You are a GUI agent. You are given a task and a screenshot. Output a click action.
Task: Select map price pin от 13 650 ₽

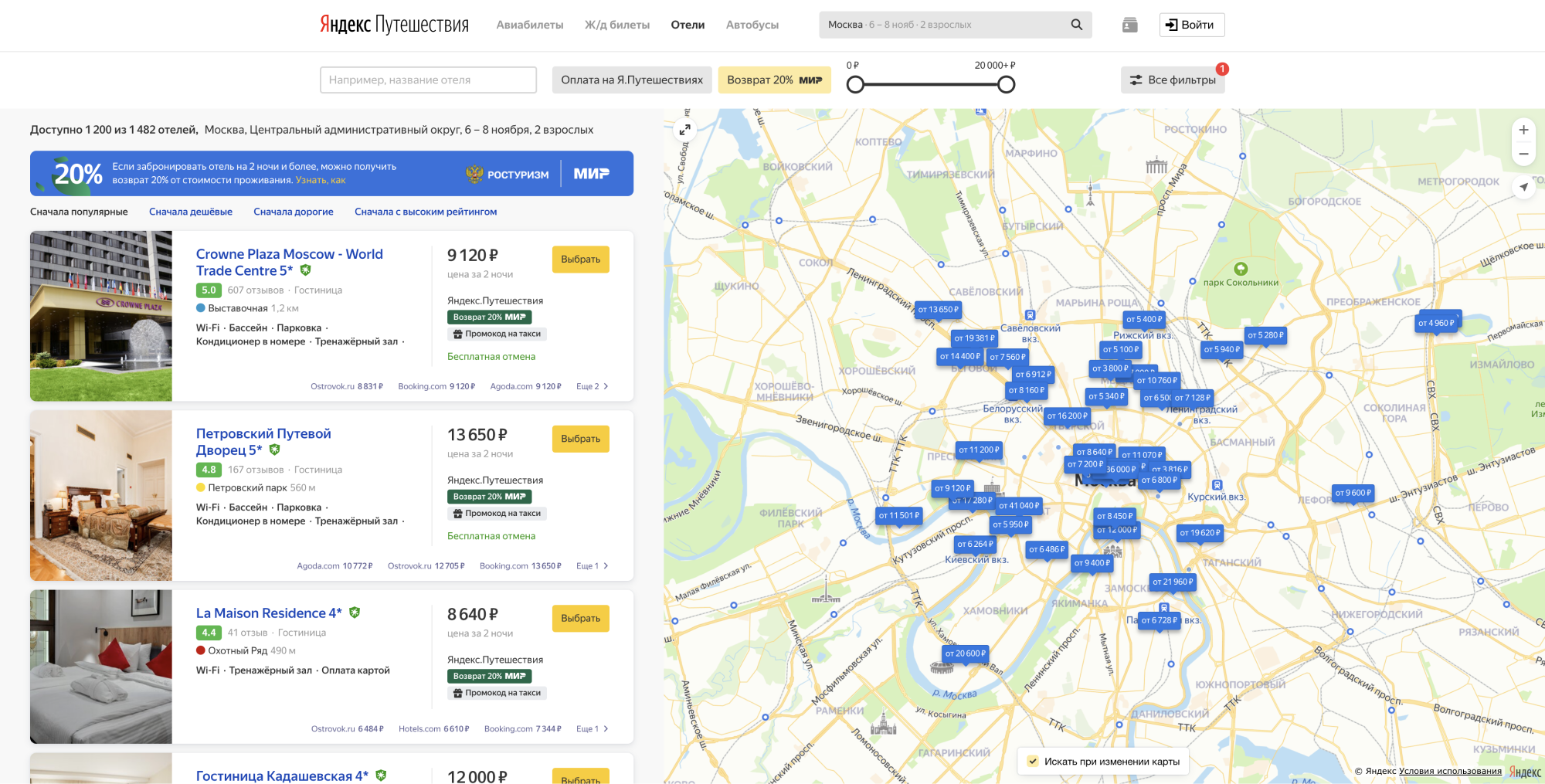click(938, 310)
